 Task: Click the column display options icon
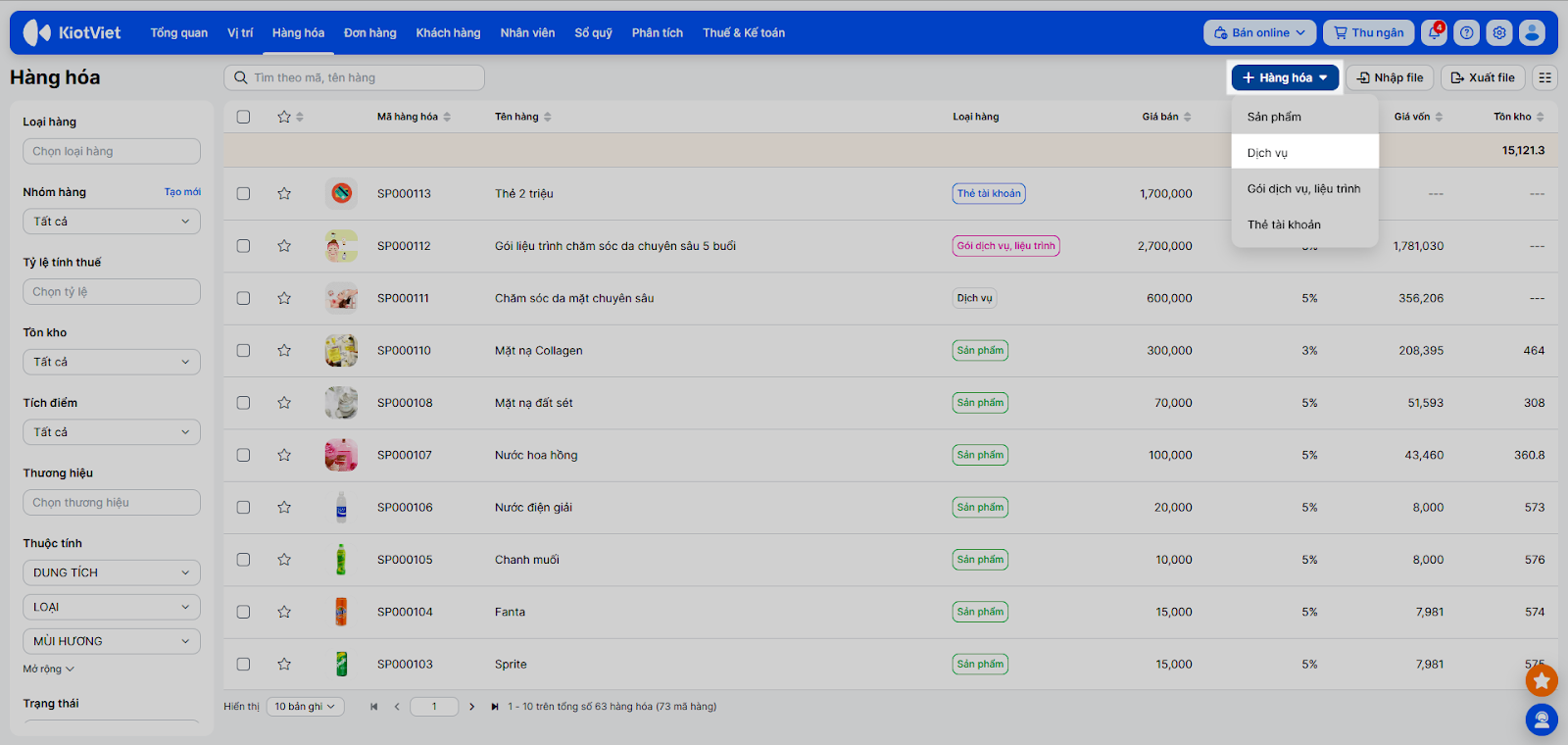pyautogui.click(x=1545, y=77)
